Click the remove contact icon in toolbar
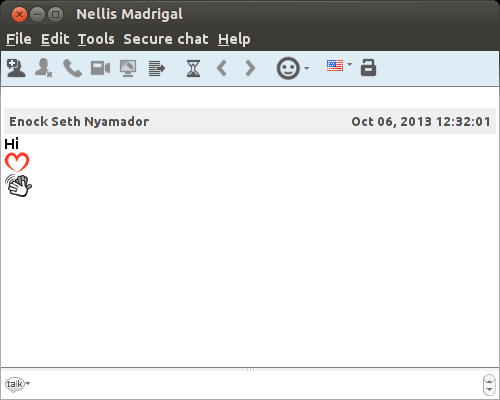 click(x=43, y=68)
